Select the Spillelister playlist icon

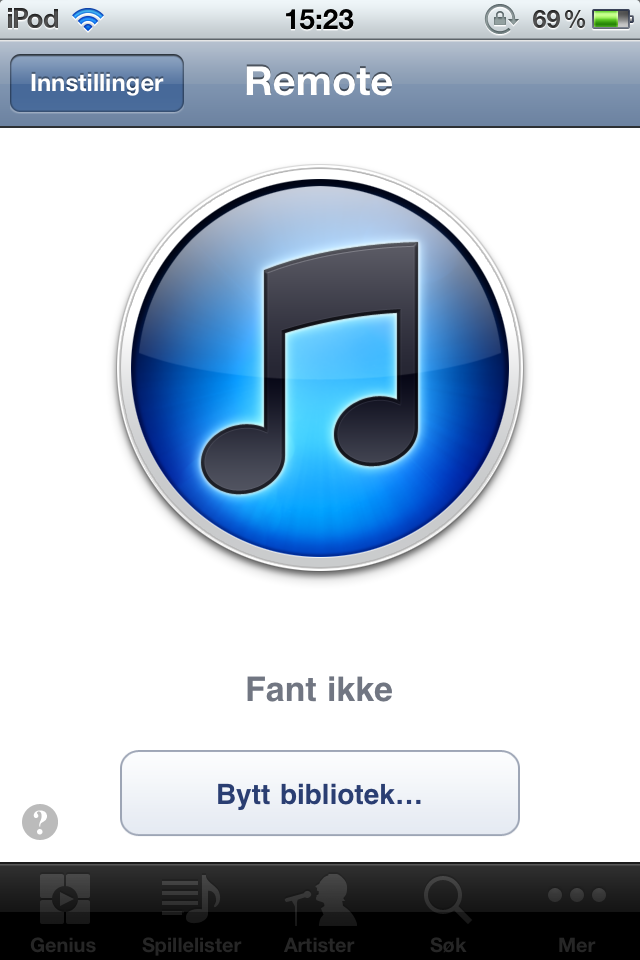(x=190, y=899)
